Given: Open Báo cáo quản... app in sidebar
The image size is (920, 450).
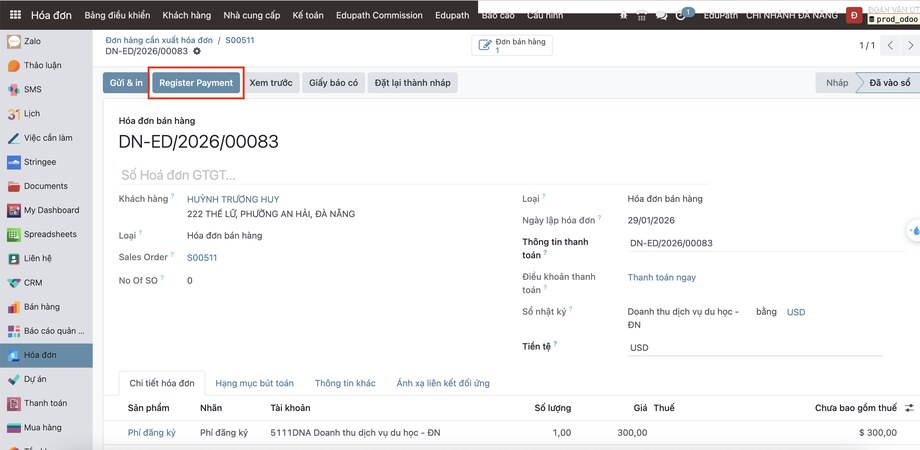Looking at the screenshot, I should (46, 331).
